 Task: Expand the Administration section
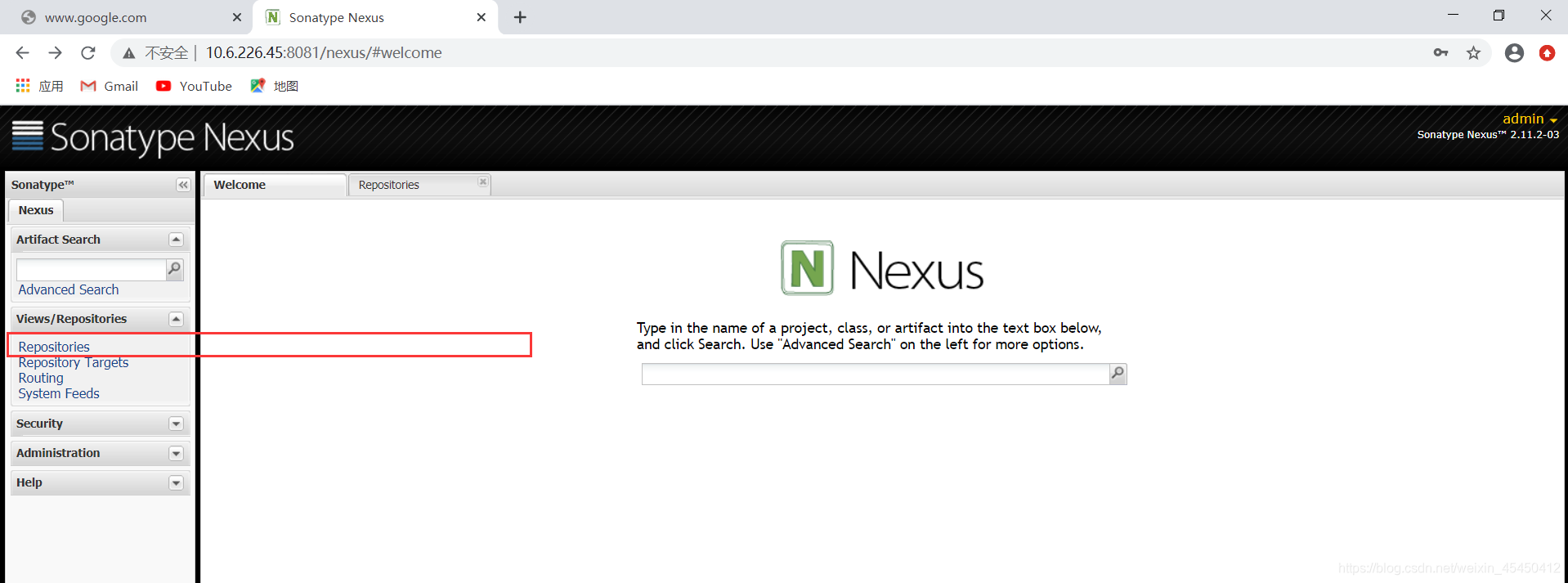click(176, 453)
